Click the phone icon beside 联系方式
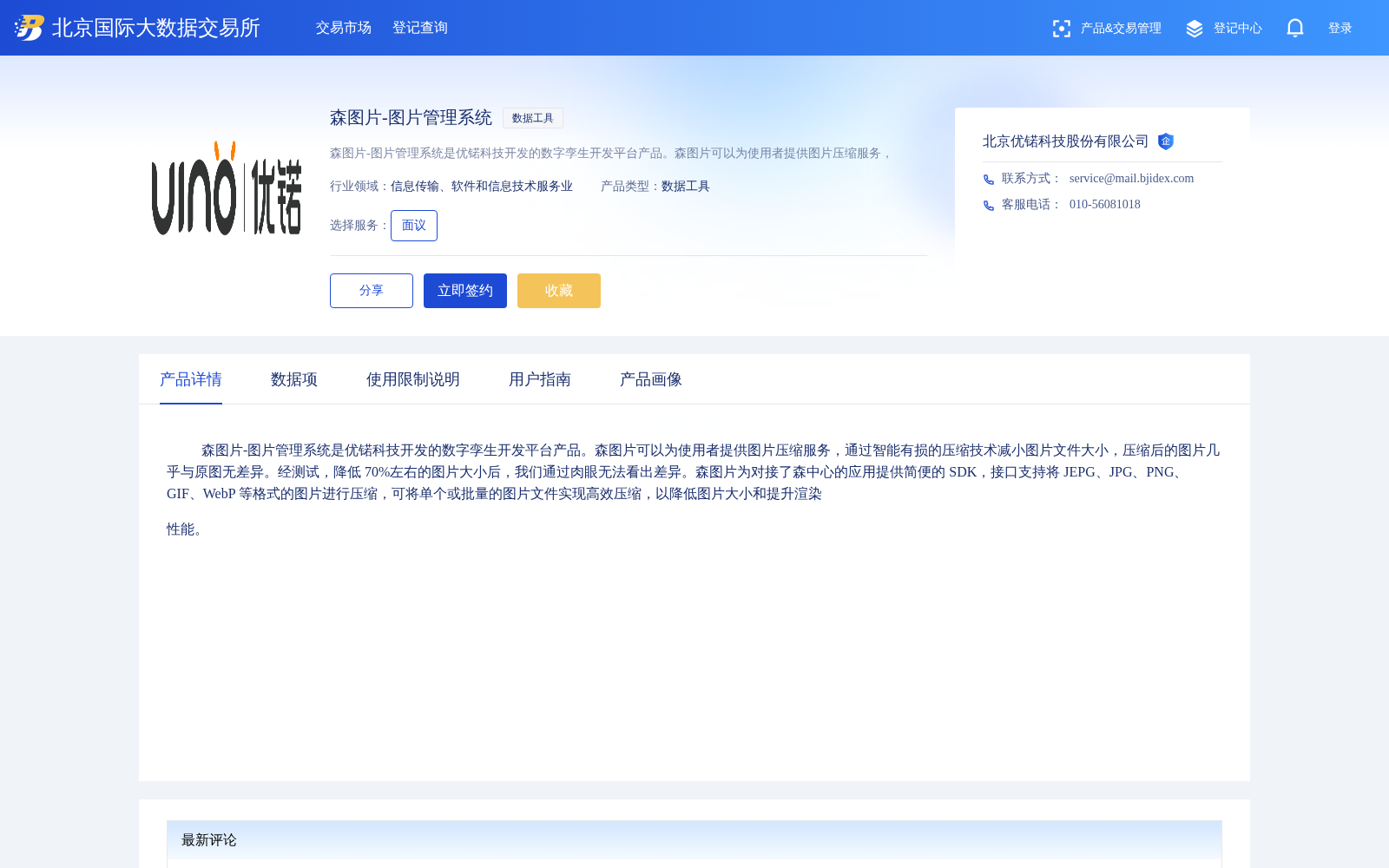This screenshot has height=868, width=1389. 989,180
